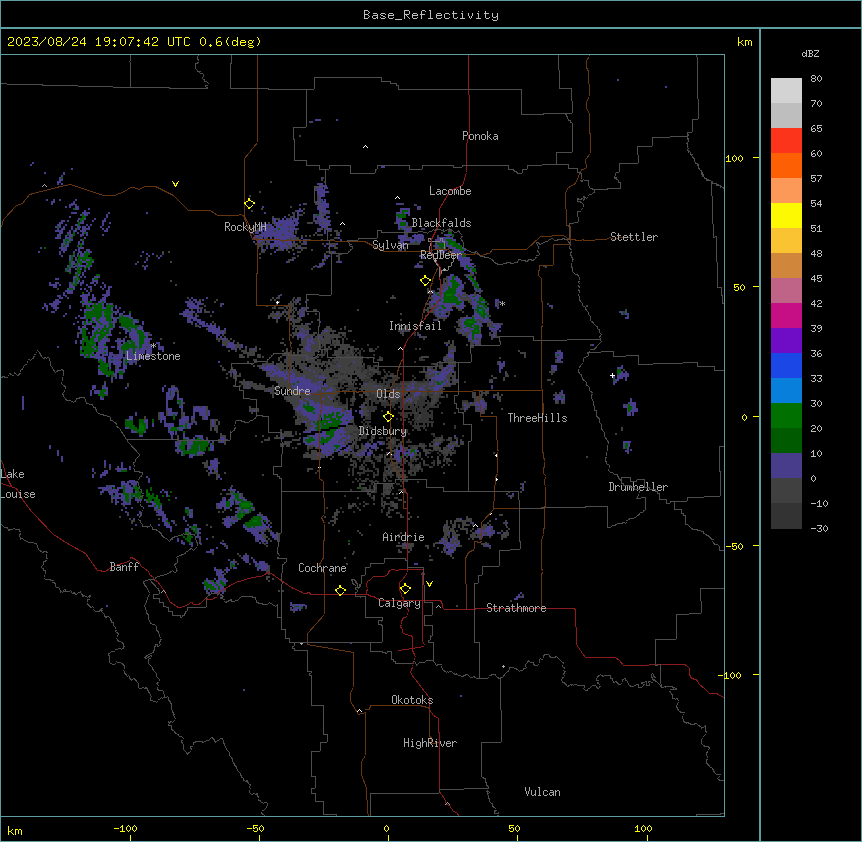Click the 0 tick on the bottom axis
Image resolution: width=862 pixels, height=842 pixels.
pos(386,829)
